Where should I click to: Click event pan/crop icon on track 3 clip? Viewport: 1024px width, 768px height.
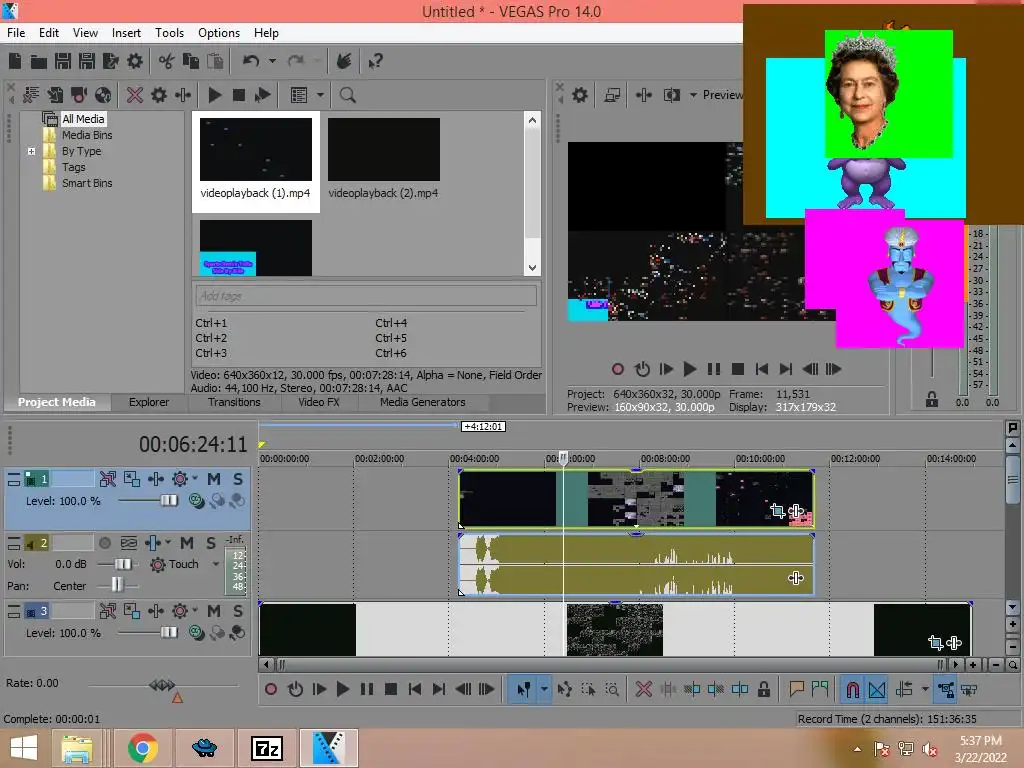935,643
